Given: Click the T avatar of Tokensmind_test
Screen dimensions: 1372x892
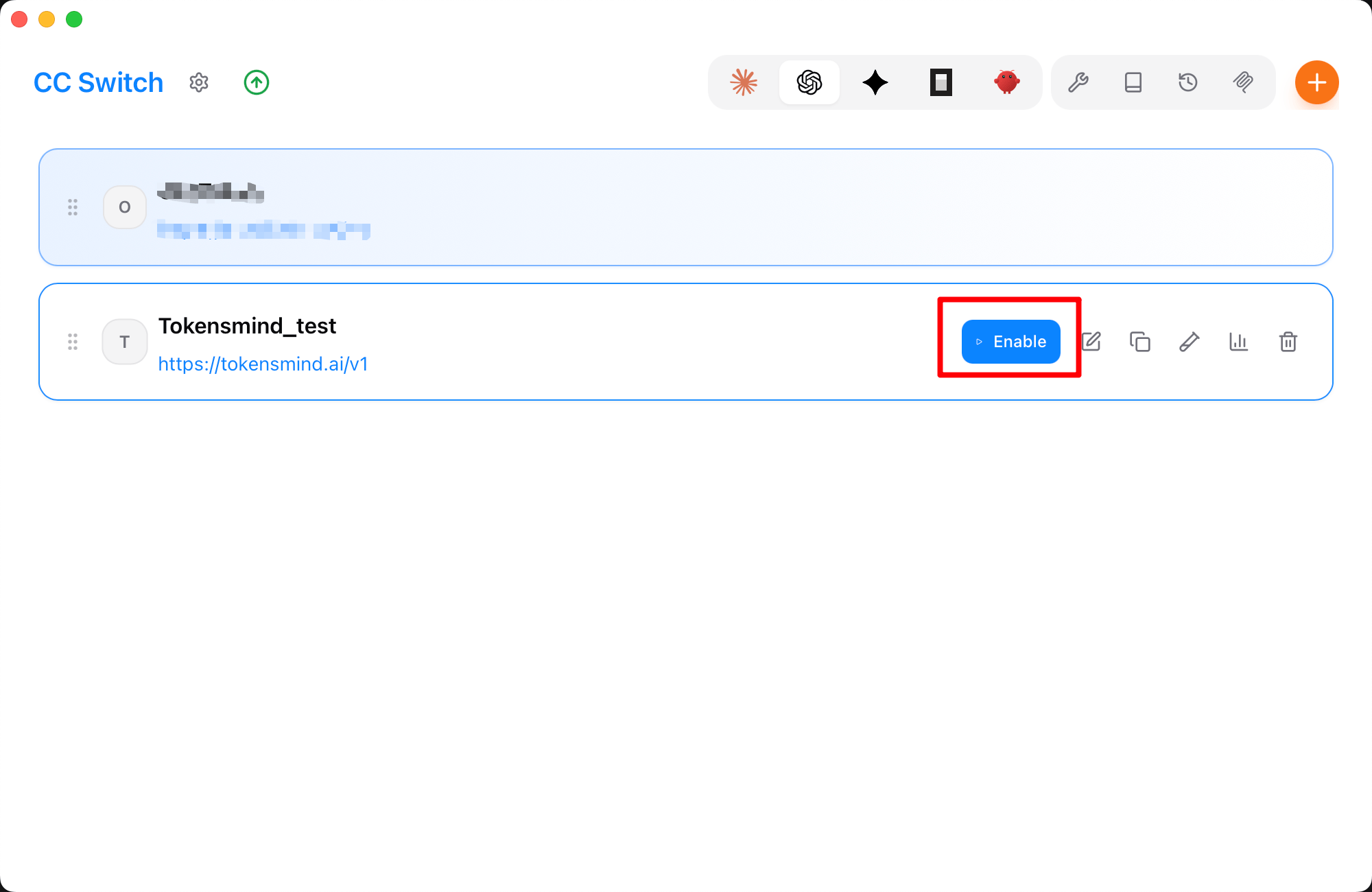Looking at the screenshot, I should point(125,342).
